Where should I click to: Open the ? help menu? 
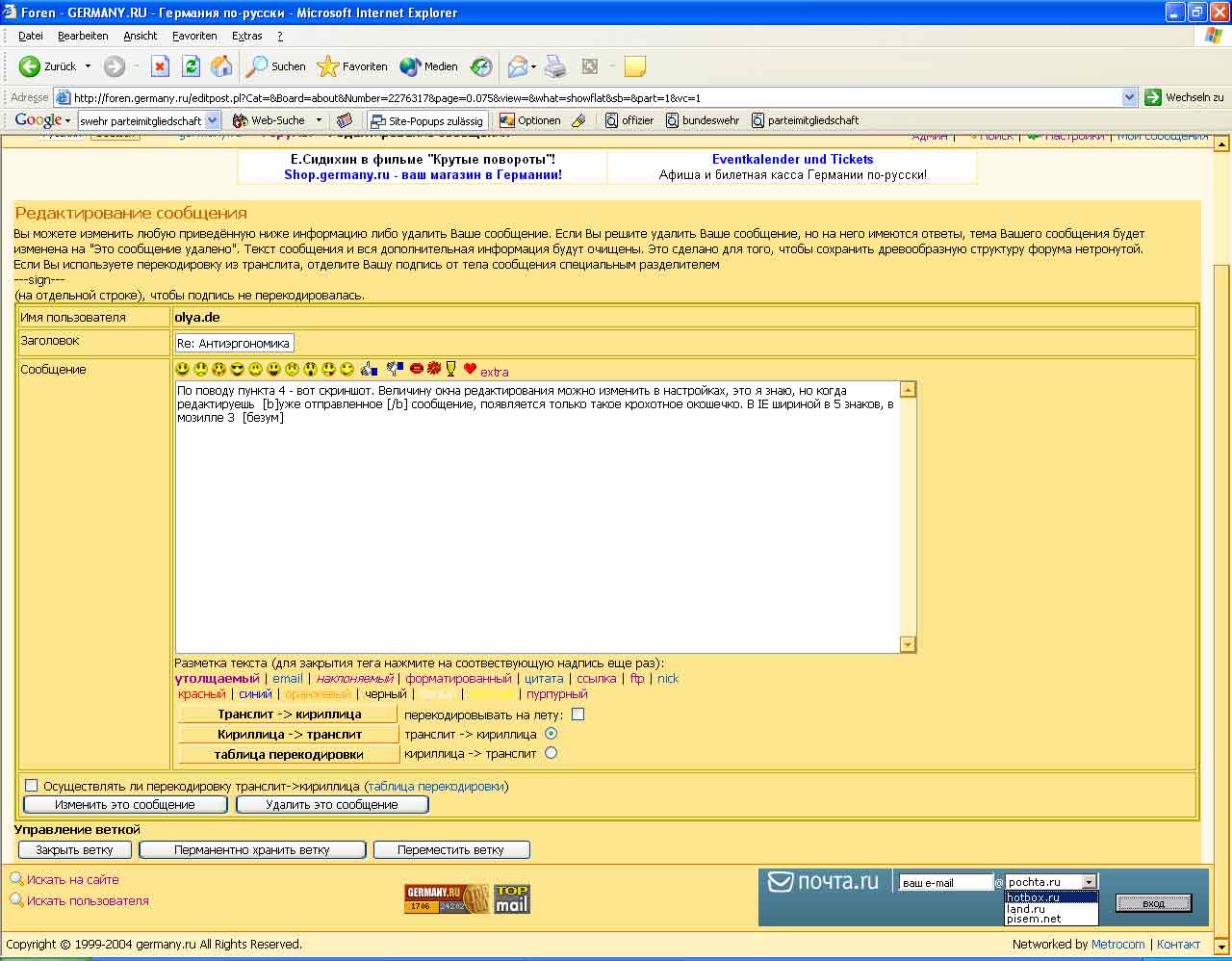pyautogui.click(x=280, y=36)
